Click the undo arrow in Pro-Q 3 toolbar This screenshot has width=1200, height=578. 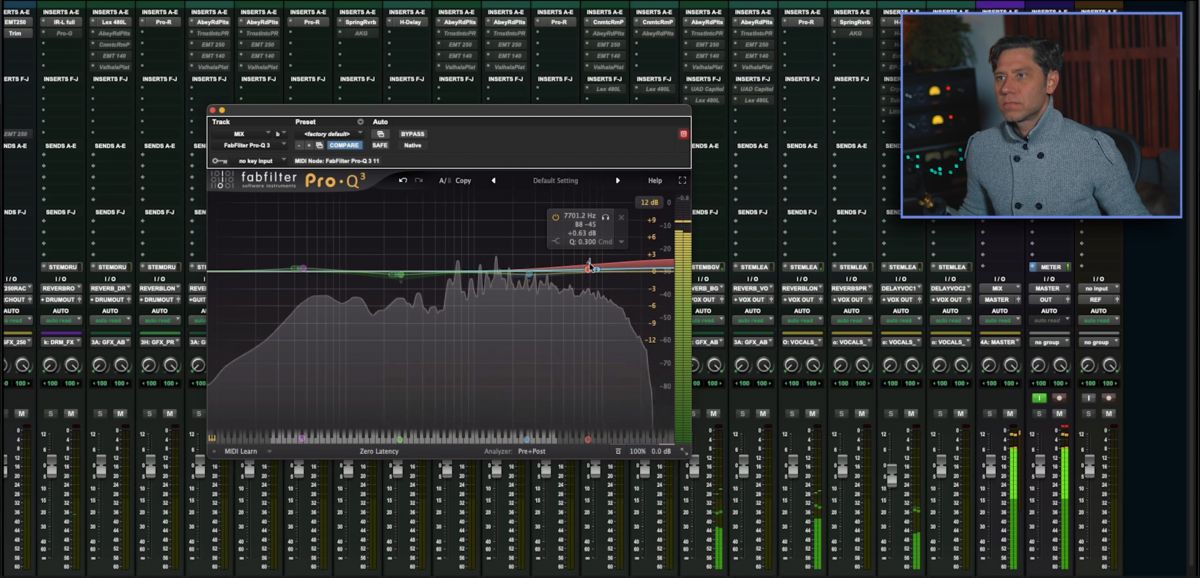[x=403, y=180]
